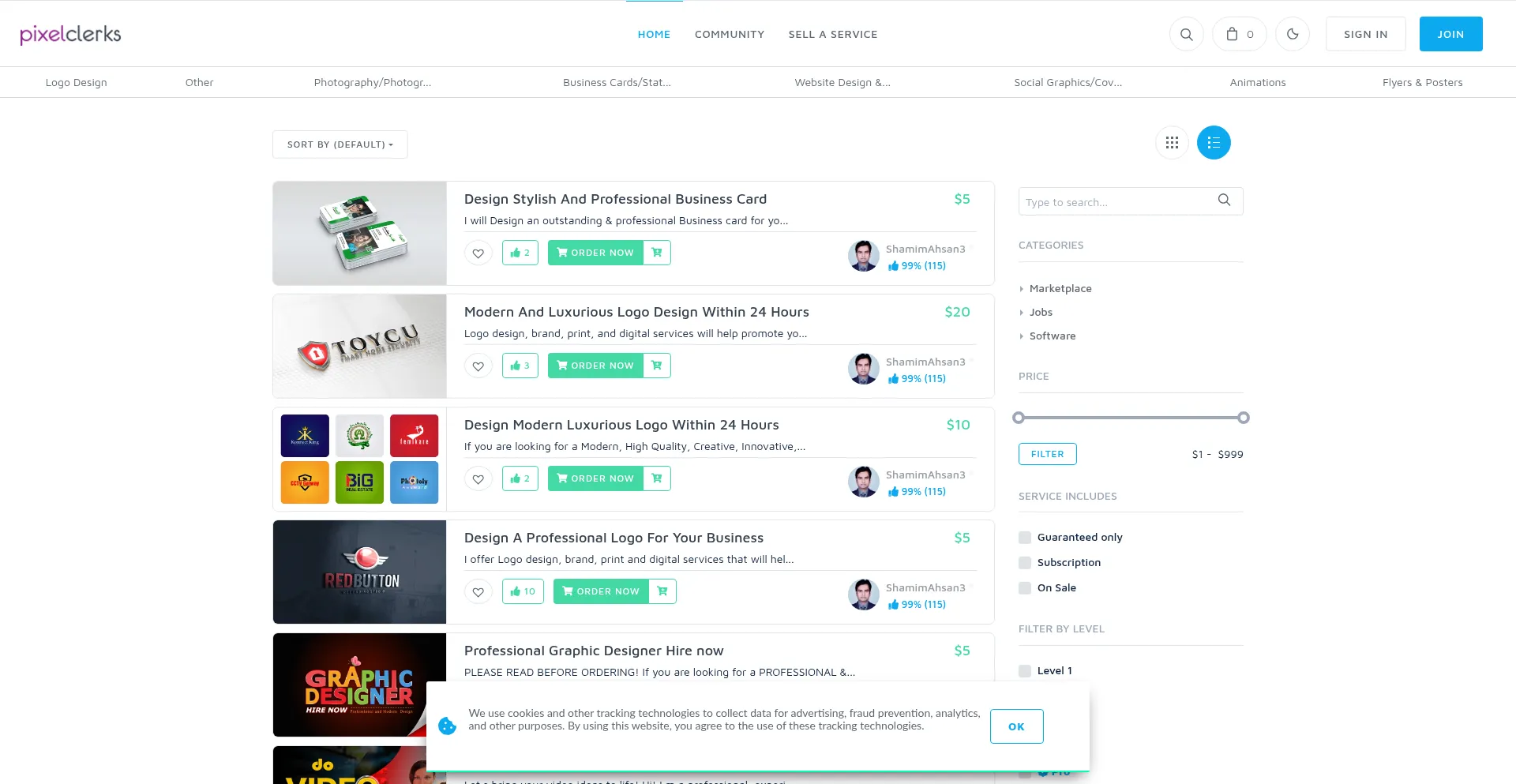This screenshot has height=784, width=1516.
Task: Enable the Guaranteed only filter
Action: [x=1025, y=538]
